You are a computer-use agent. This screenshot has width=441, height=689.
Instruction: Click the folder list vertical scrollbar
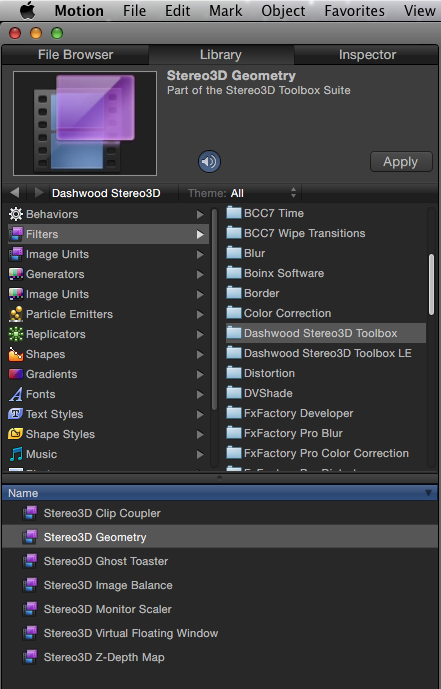tap(431, 284)
